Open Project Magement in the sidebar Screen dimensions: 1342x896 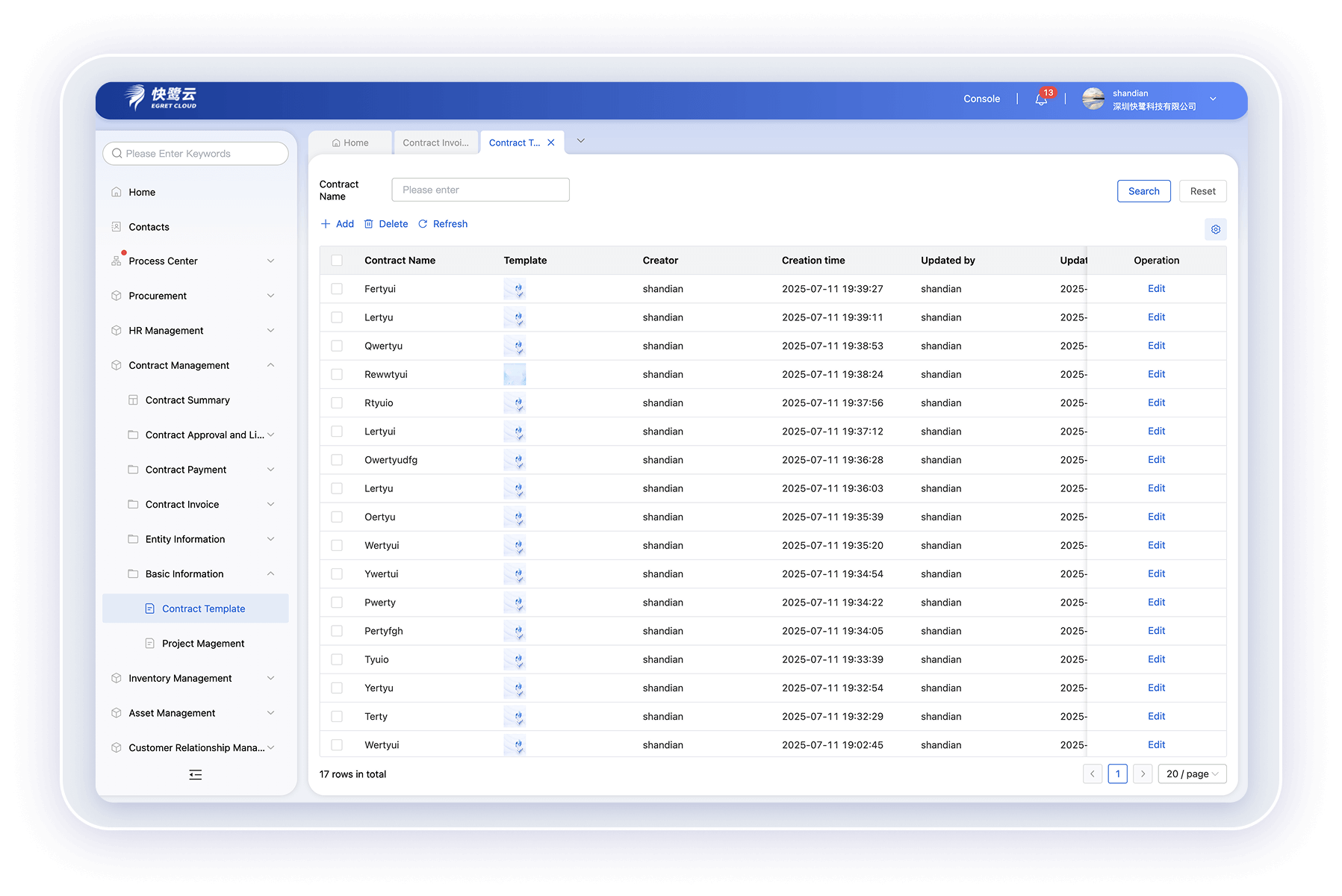pos(202,644)
